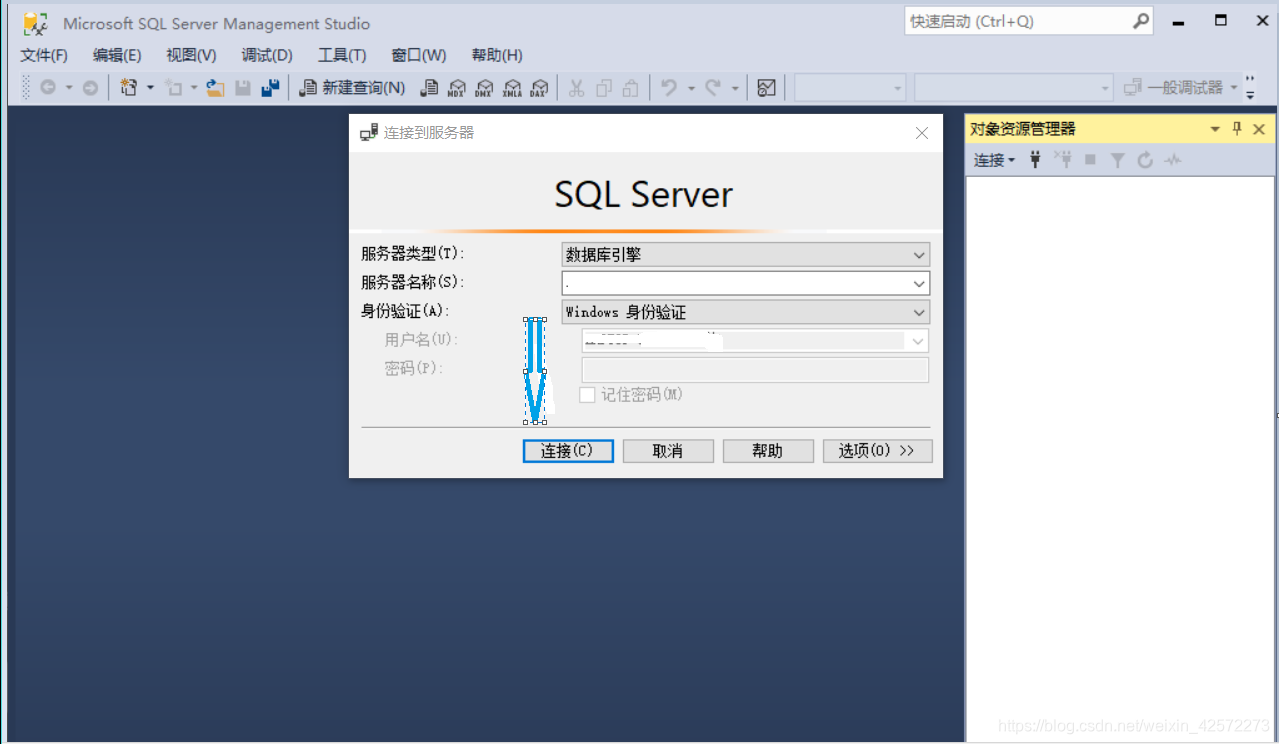Image resolution: width=1279 pixels, height=744 pixels.
Task: Open the 服务器类型 dropdown
Action: point(919,255)
